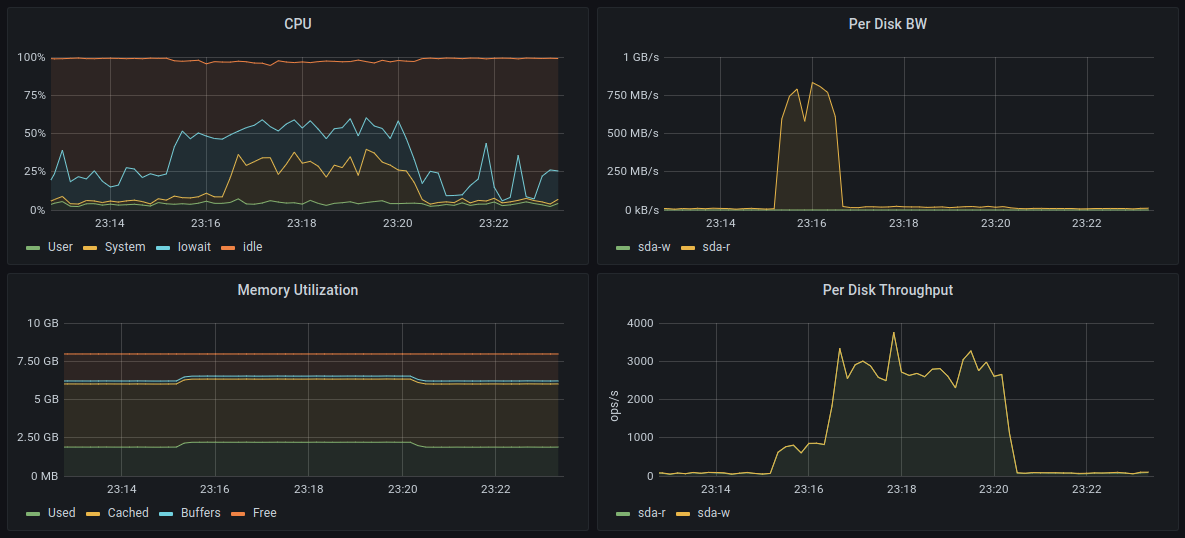Select the Cached label in the Memory legend
Image resolution: width=1185 pixels, height=538 pixels.
click(x=128, y=513)
